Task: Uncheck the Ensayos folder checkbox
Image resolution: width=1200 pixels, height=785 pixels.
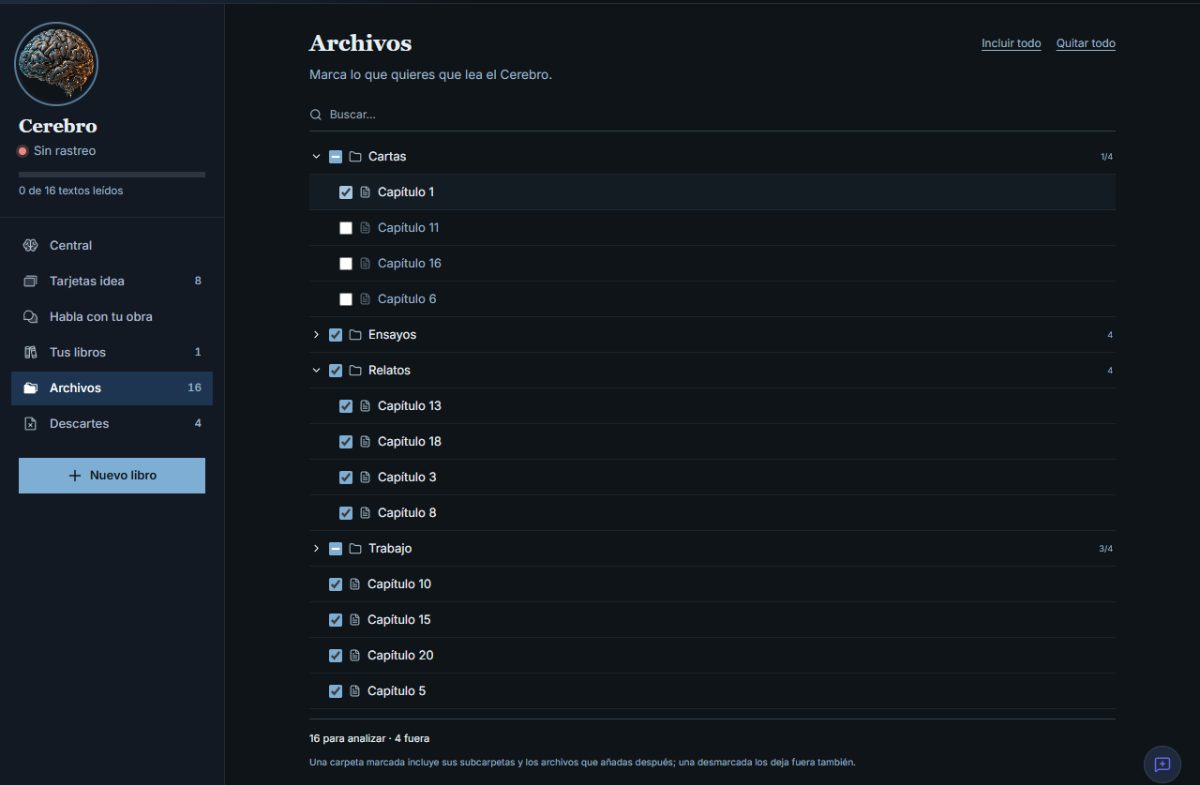Action: click(336, 335)
